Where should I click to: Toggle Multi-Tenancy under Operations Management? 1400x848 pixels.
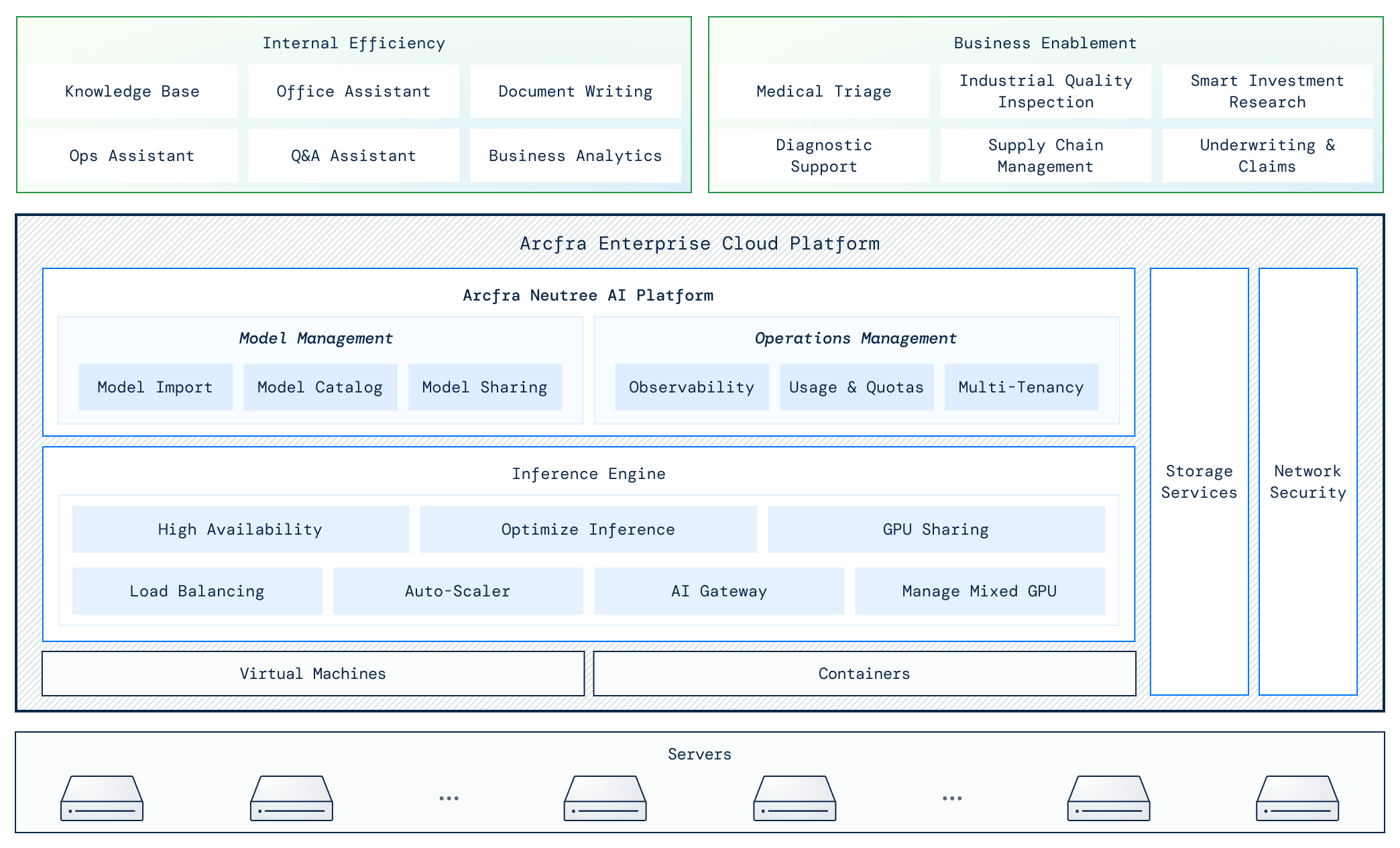pos(1020,387)
